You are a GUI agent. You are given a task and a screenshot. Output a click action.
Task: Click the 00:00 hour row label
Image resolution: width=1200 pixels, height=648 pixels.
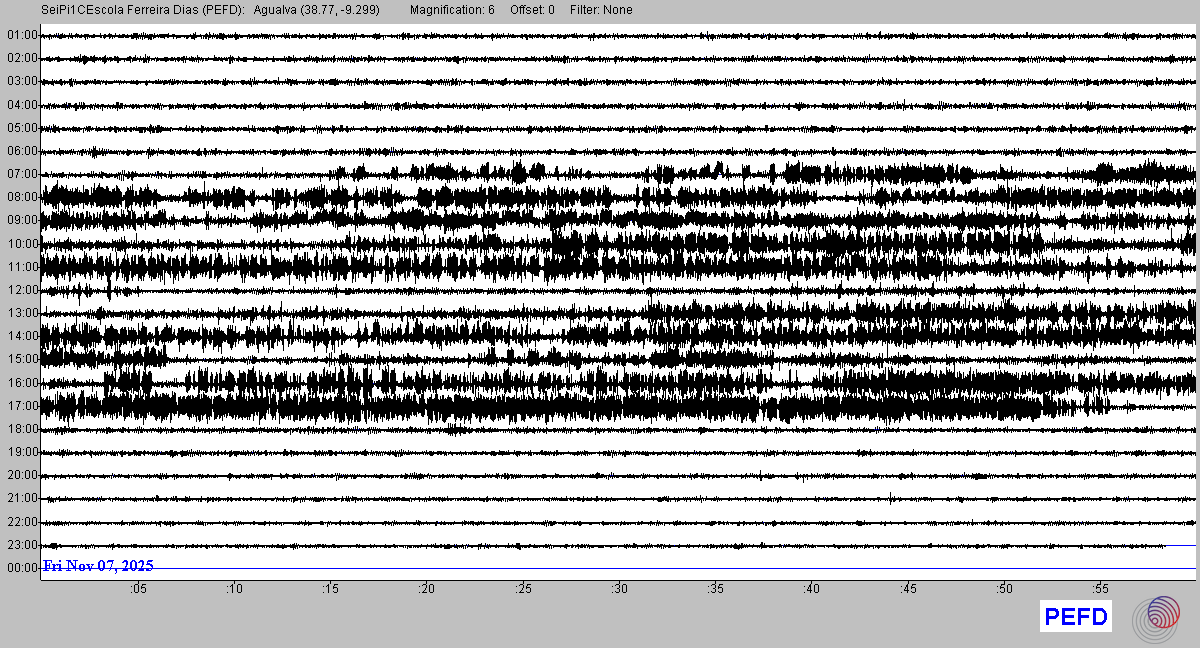tap(21, 568)
